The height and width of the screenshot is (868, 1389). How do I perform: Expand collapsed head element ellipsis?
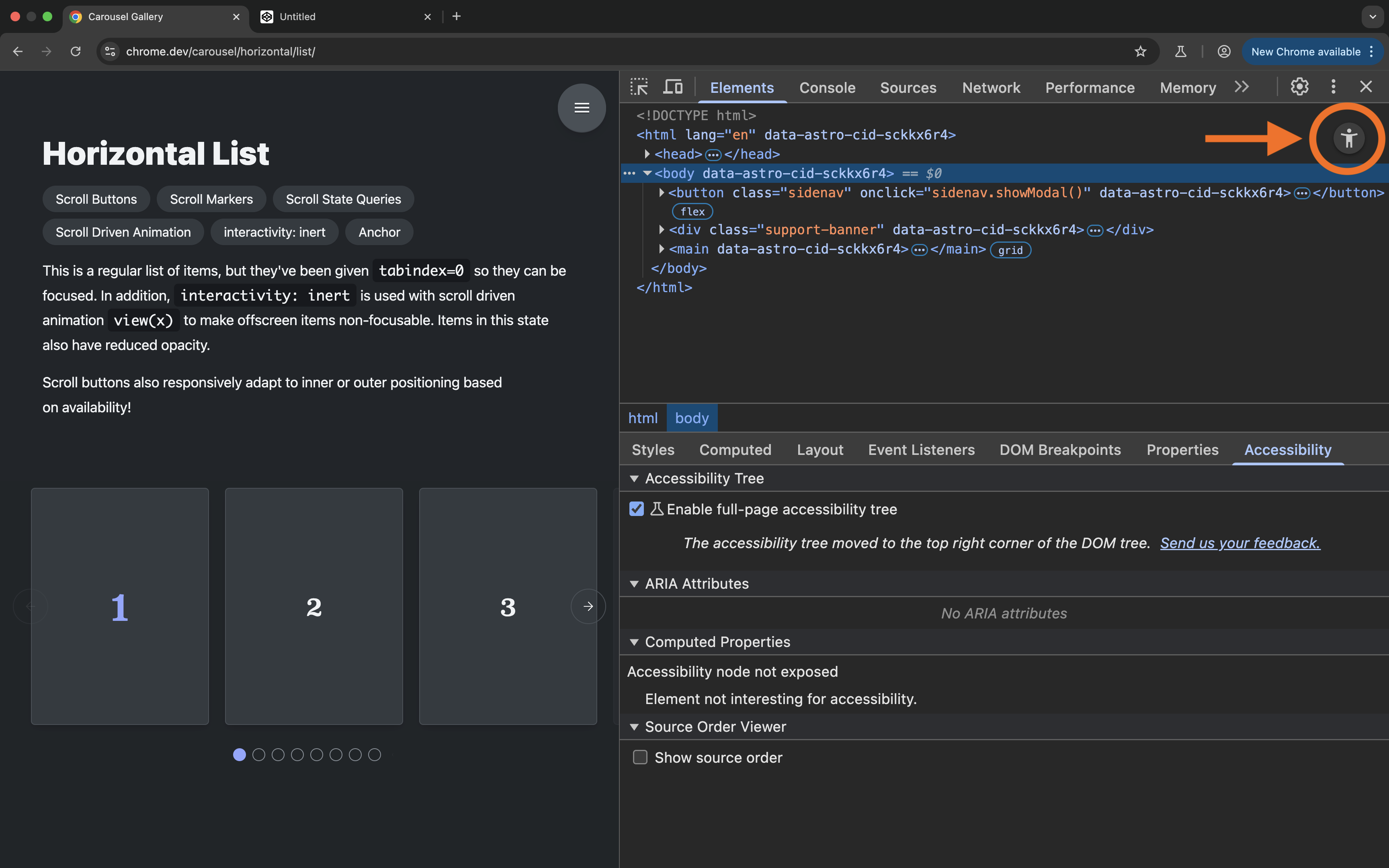tap(713, 155)
